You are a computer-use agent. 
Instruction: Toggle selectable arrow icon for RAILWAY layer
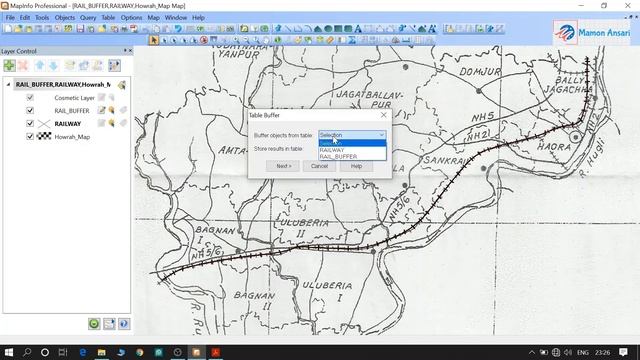(x=111, y=124)
